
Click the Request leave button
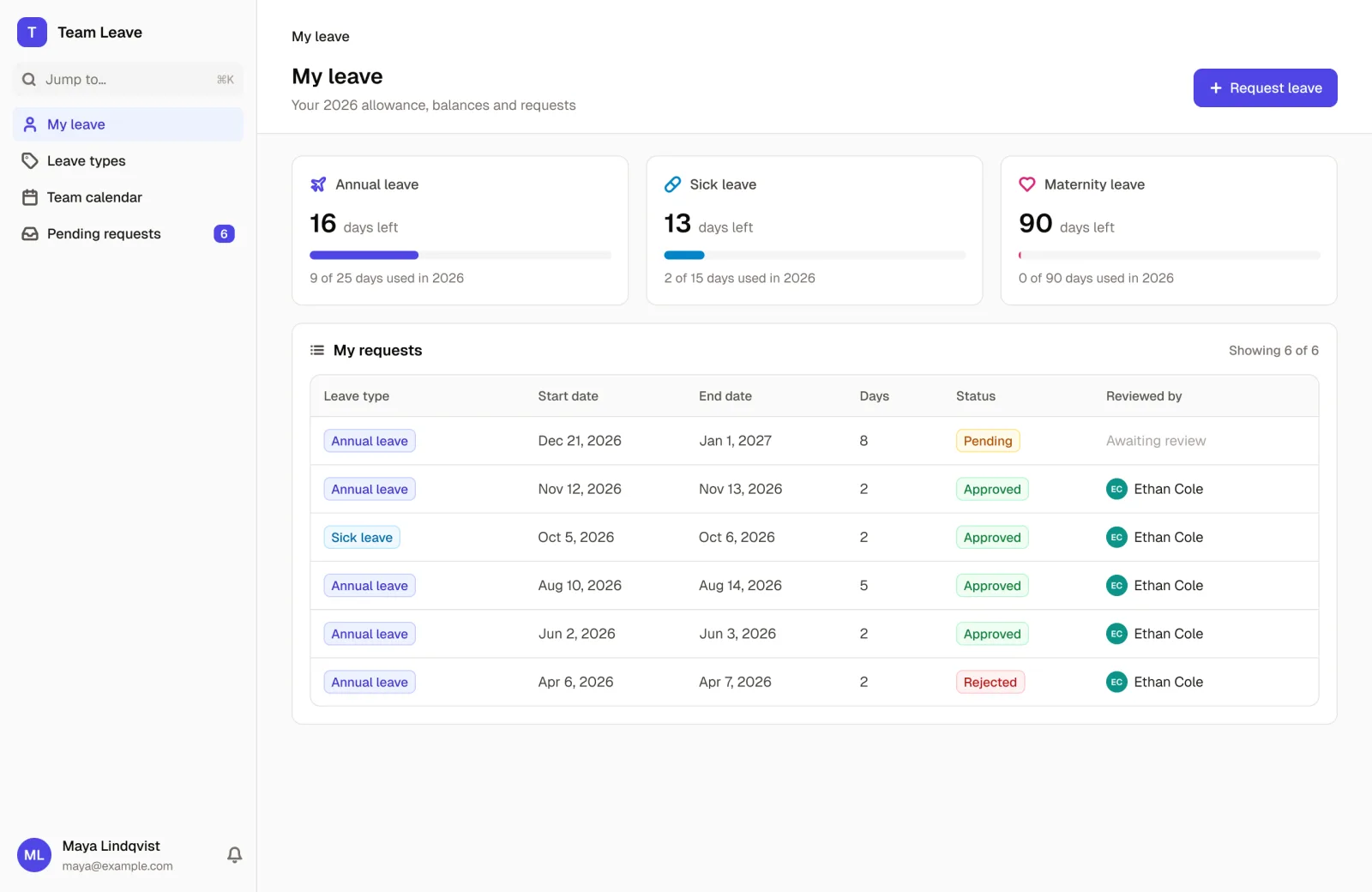[x=1265, y=88]
